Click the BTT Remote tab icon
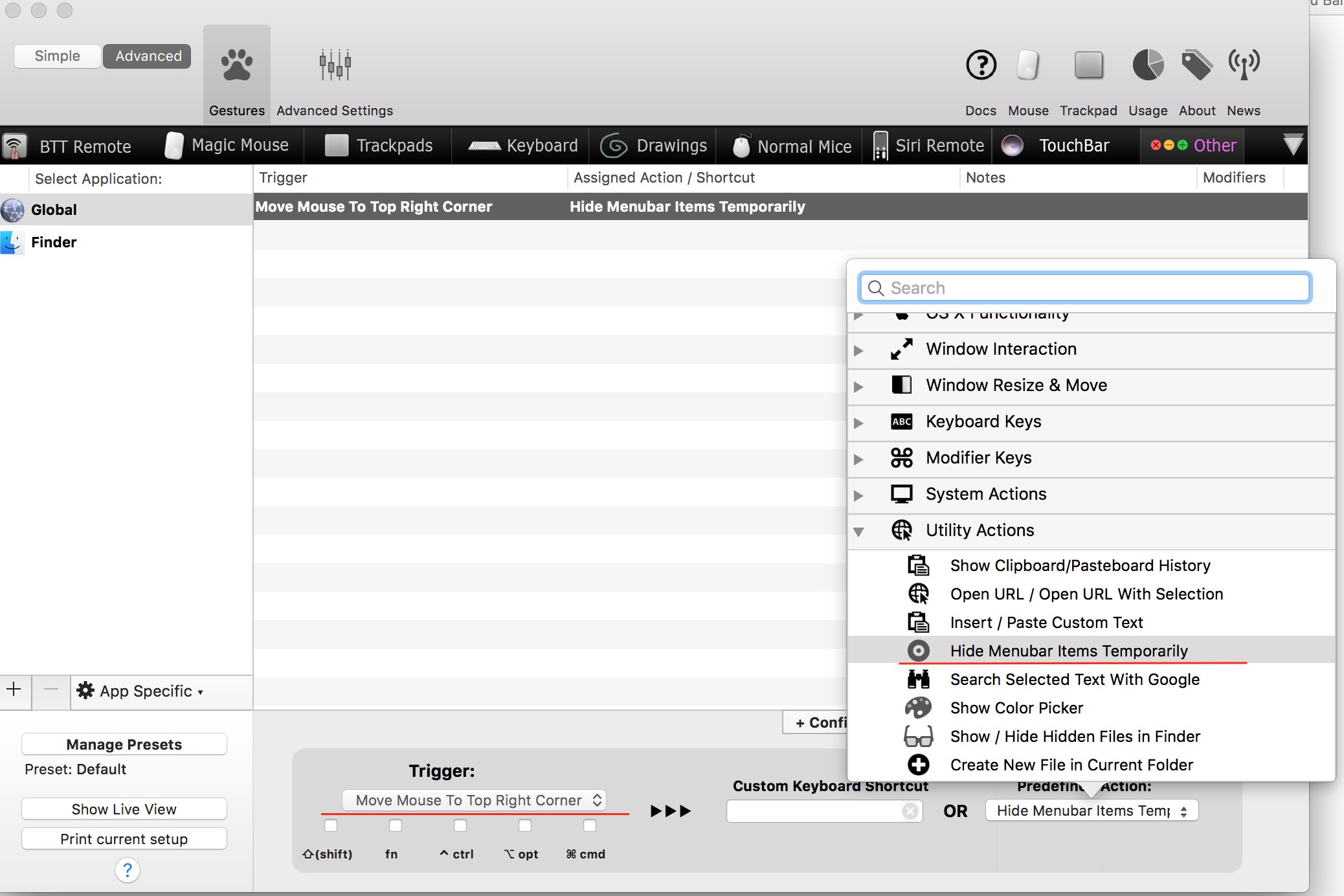 click(15, 144)
